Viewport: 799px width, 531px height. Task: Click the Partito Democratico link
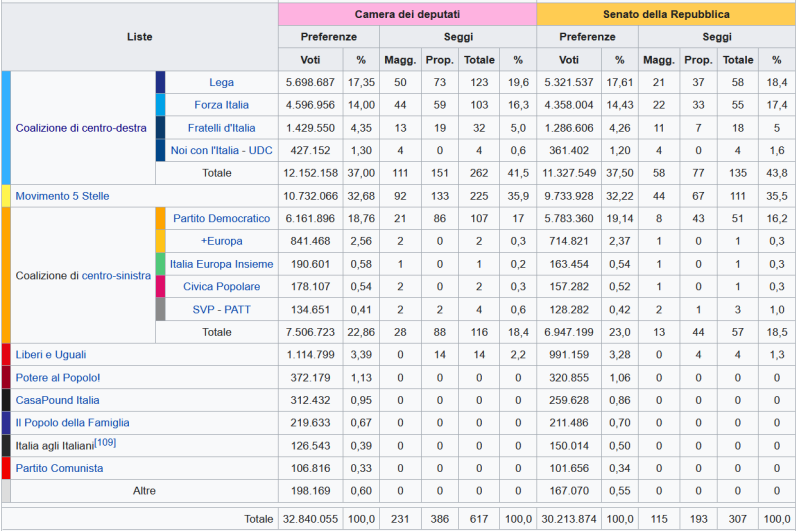click(x=221, y=218)
